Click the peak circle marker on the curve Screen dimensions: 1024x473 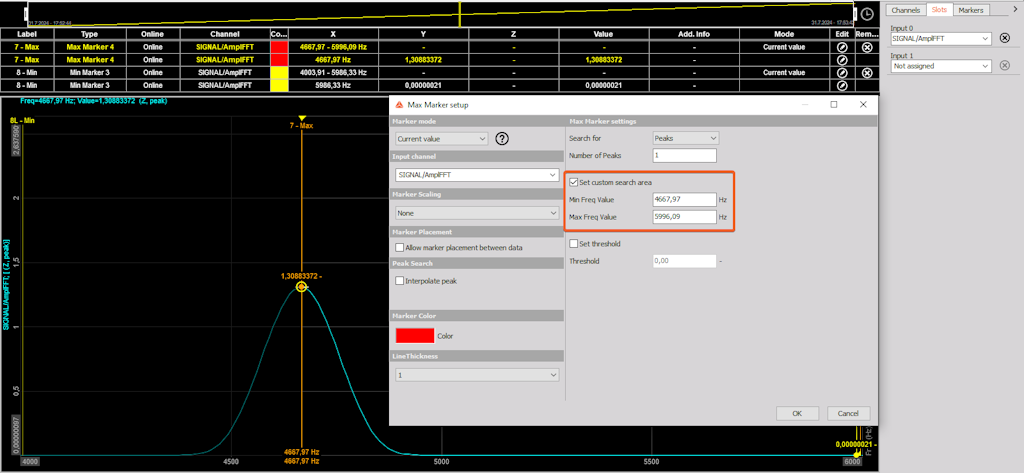click(301, 287)
